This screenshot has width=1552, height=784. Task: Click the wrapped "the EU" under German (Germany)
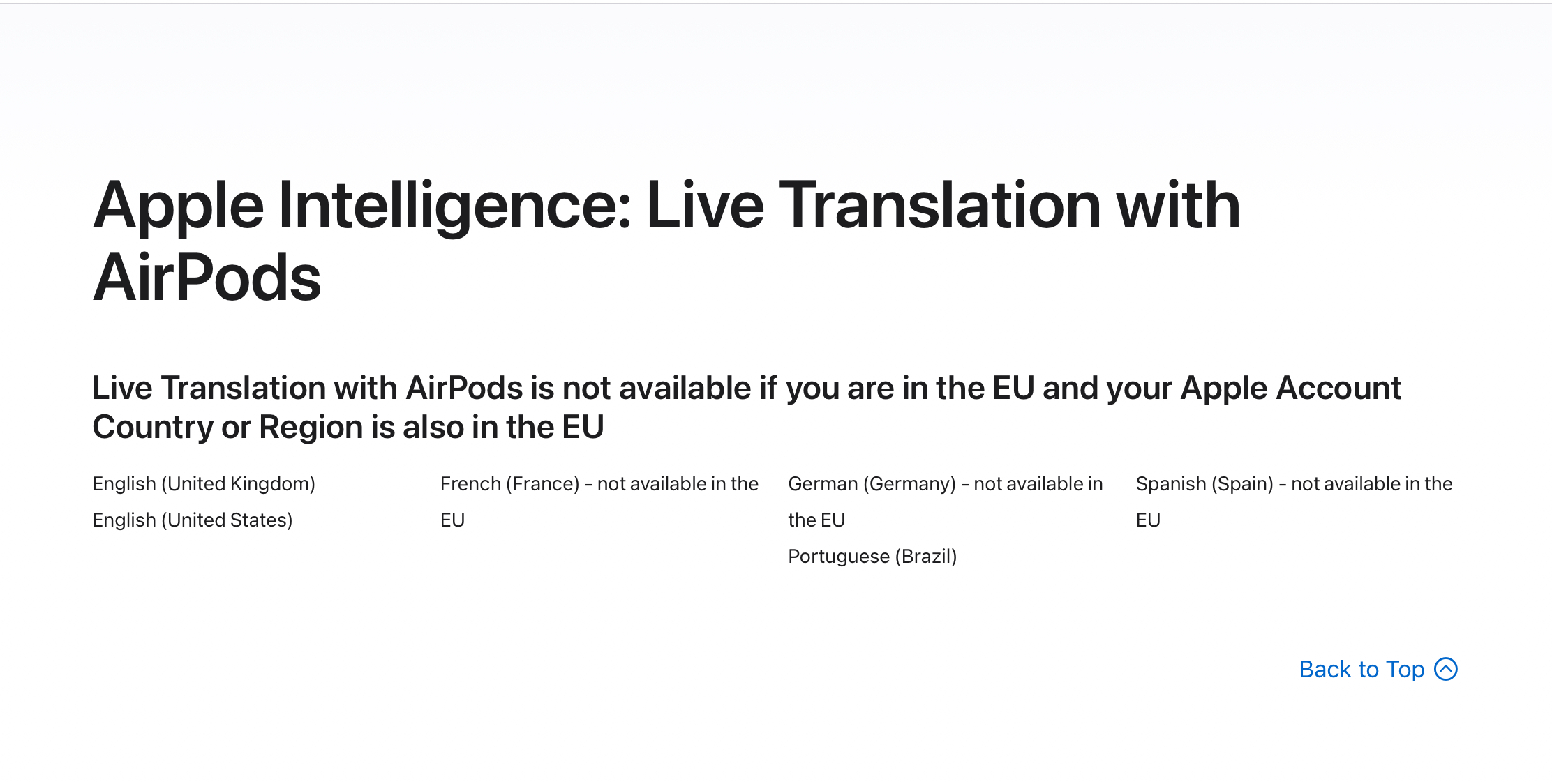[816, 520]
